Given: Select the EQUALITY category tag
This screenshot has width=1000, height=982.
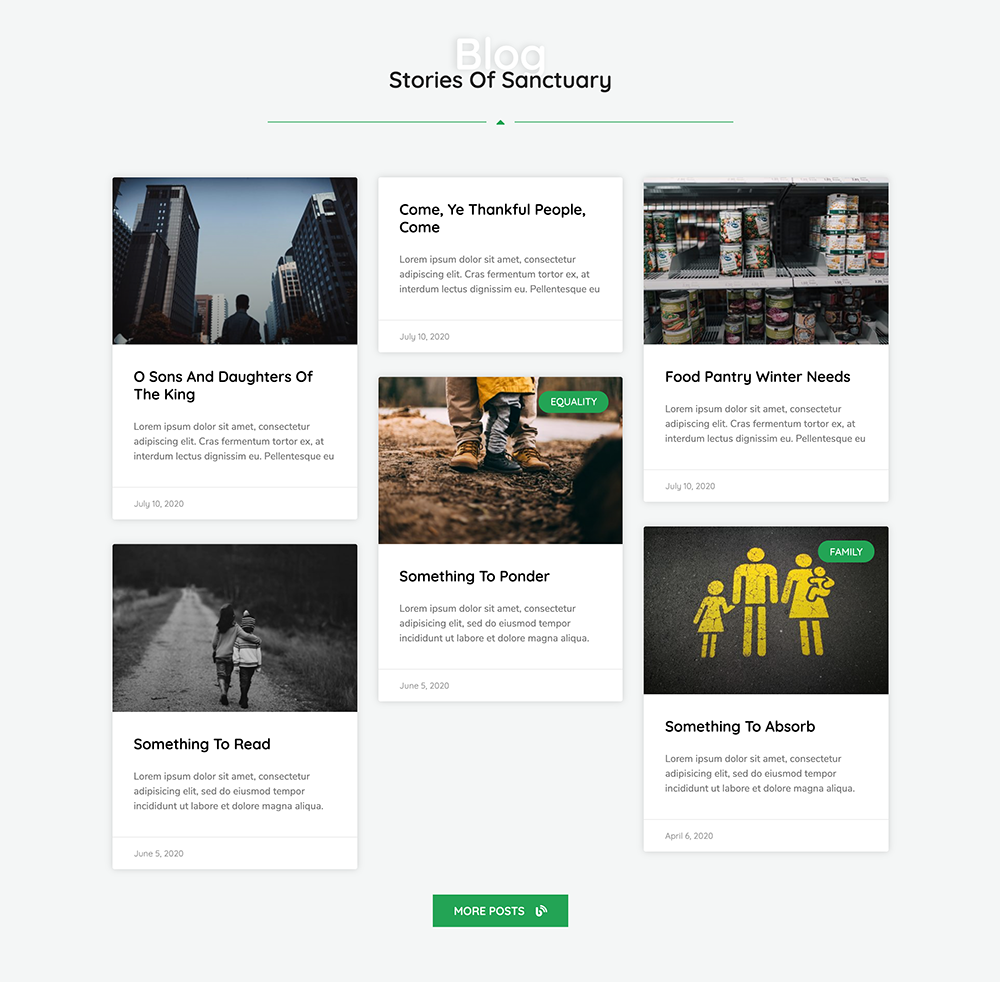Looking at the screenshot, I should pos(573,402).
